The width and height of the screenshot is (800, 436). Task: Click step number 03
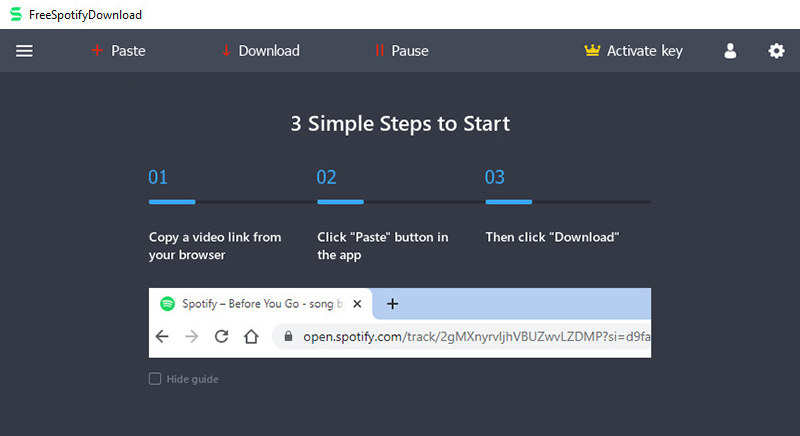495,177
